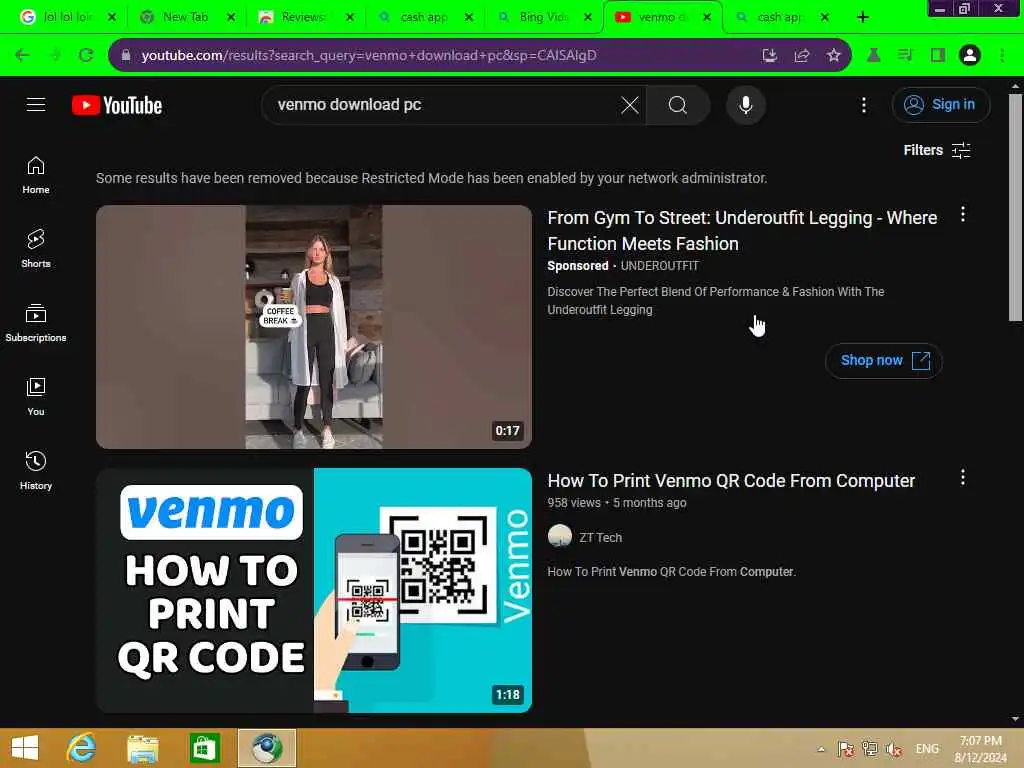Image resolution: width=1024 pixels, height=768 pixels.
Task: Share this page icon in address bar
Action: [802, 56]
